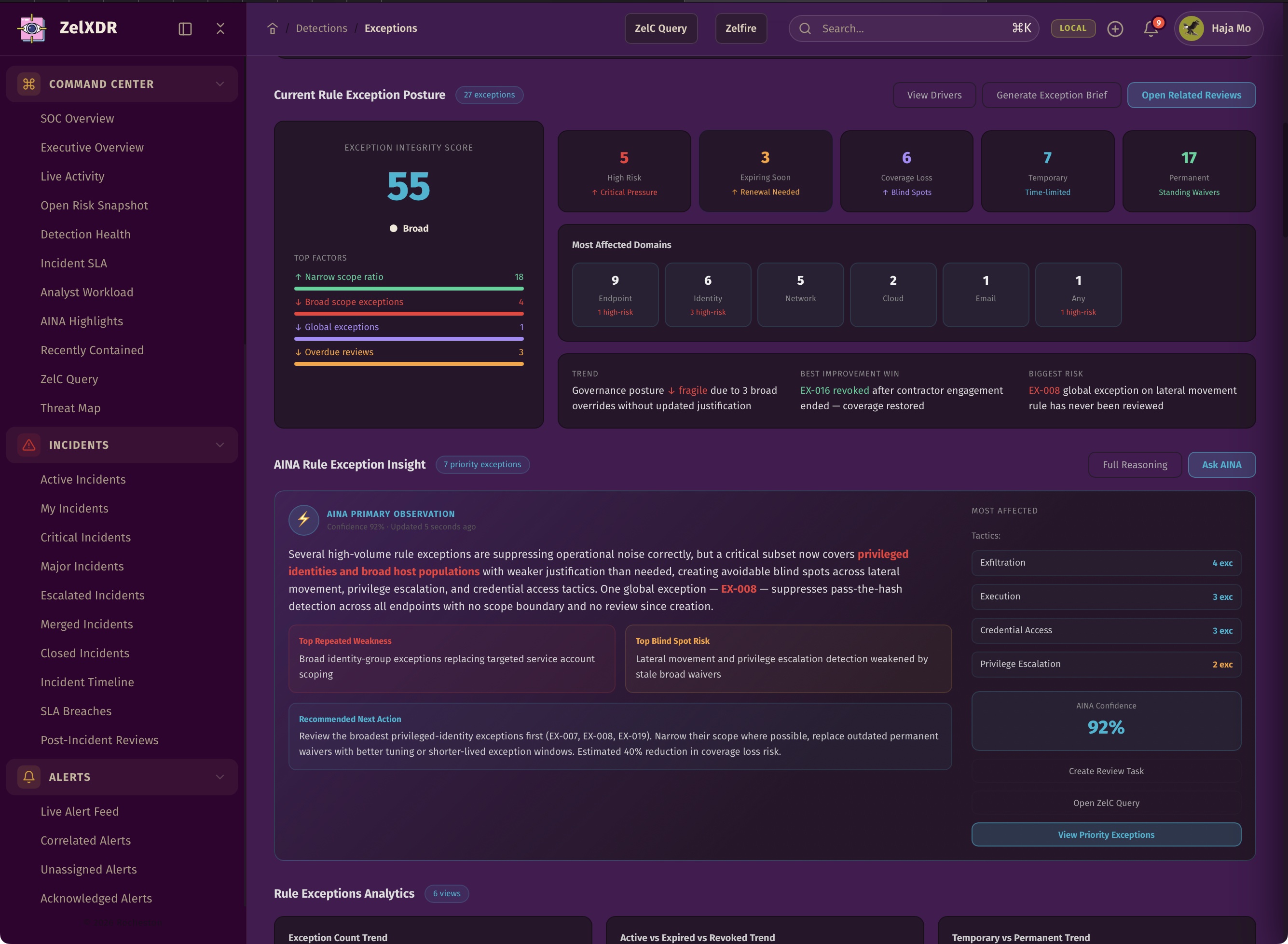Open Detection Health in sidebar

[x=85, y=234]
